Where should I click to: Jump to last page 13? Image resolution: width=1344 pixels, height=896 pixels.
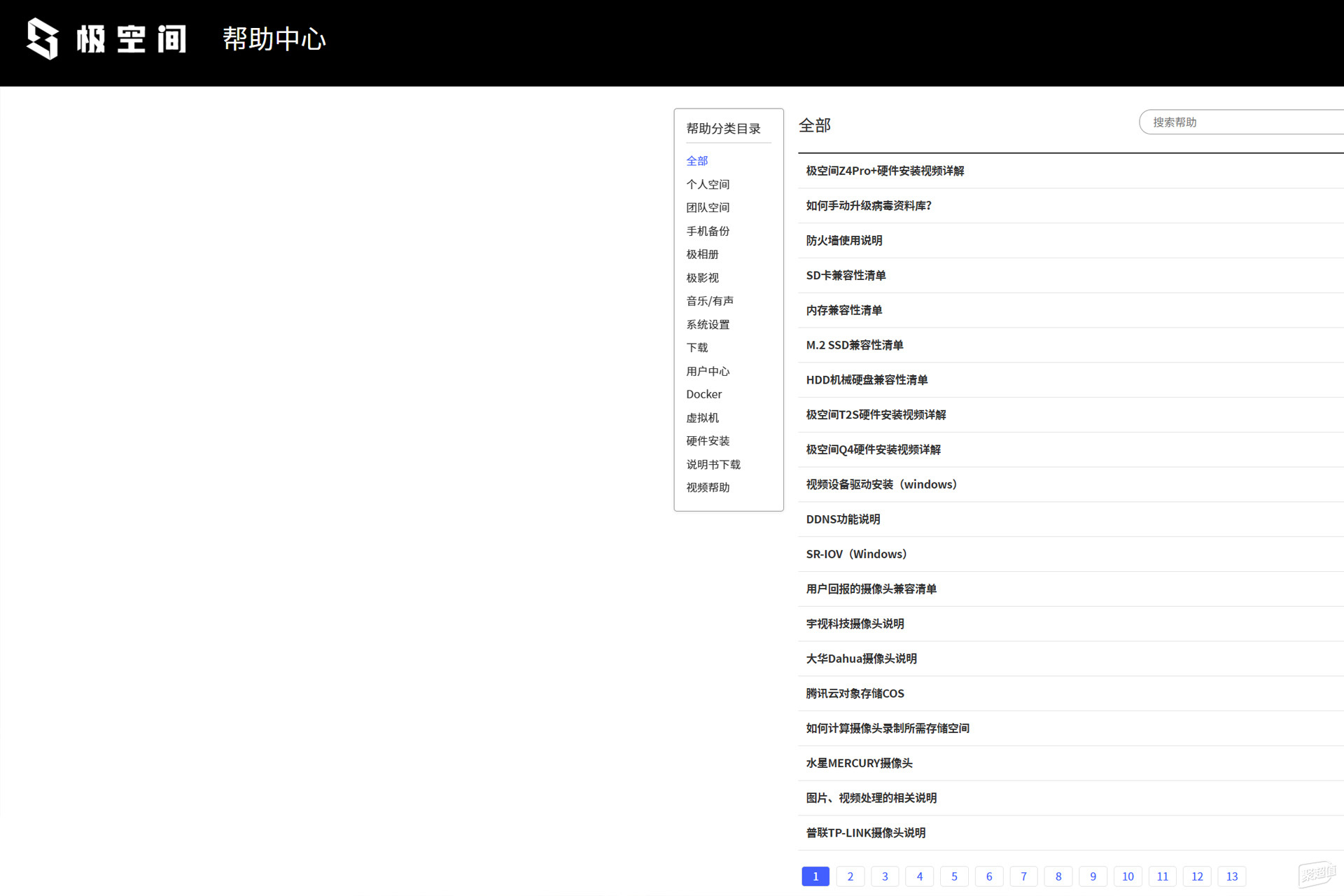pyautogui.click(x=1232, y=876)
